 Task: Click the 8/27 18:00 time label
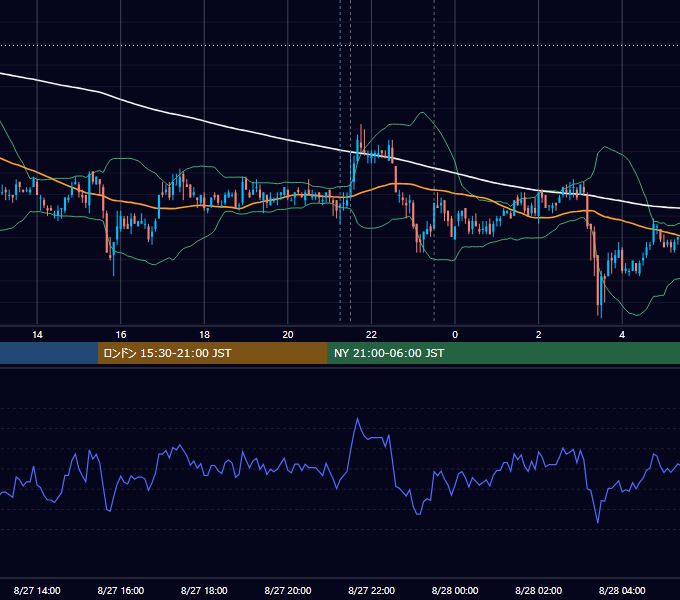204,590
